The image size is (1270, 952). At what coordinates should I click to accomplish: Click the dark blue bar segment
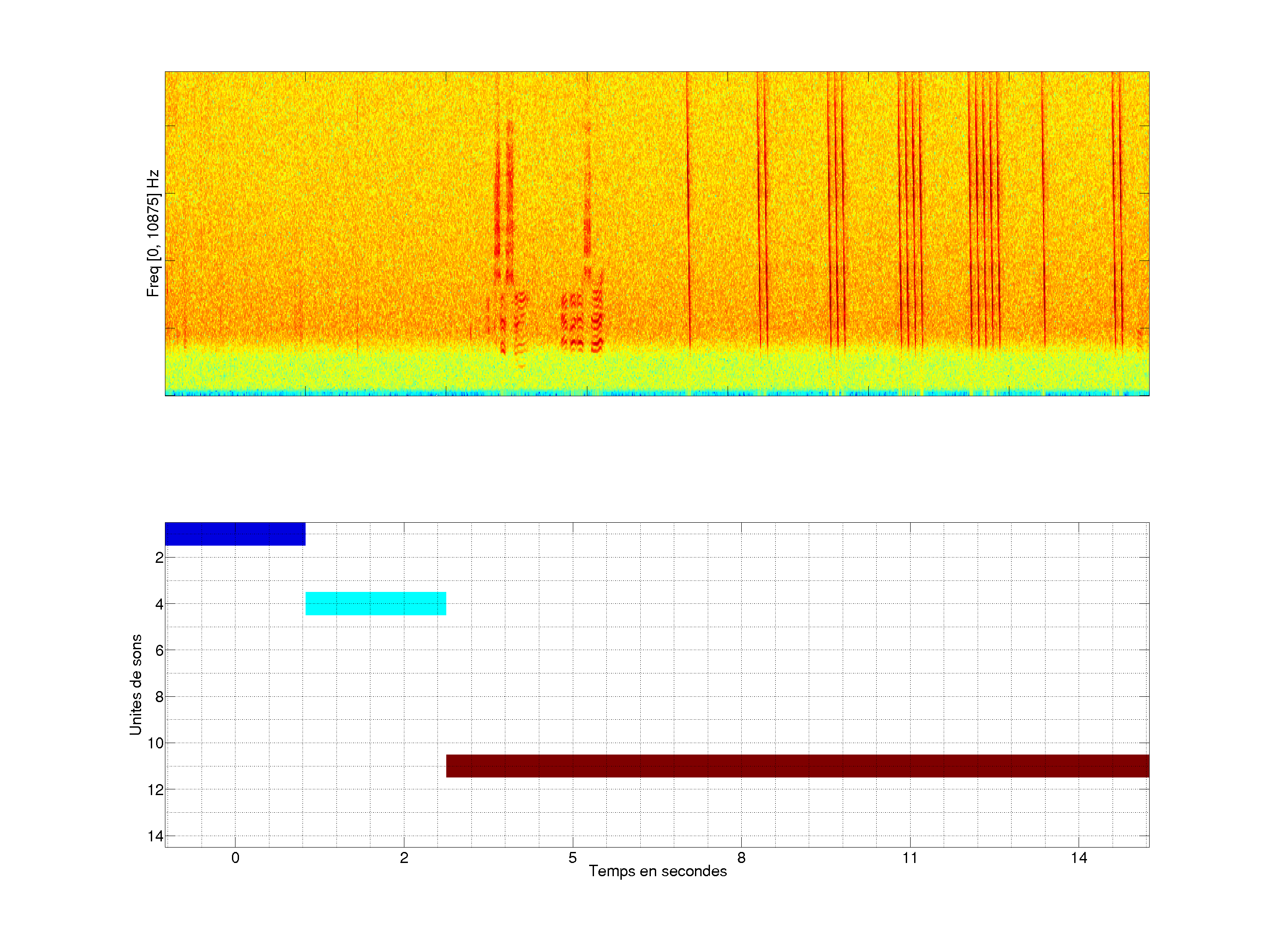[x=235, y=534]
